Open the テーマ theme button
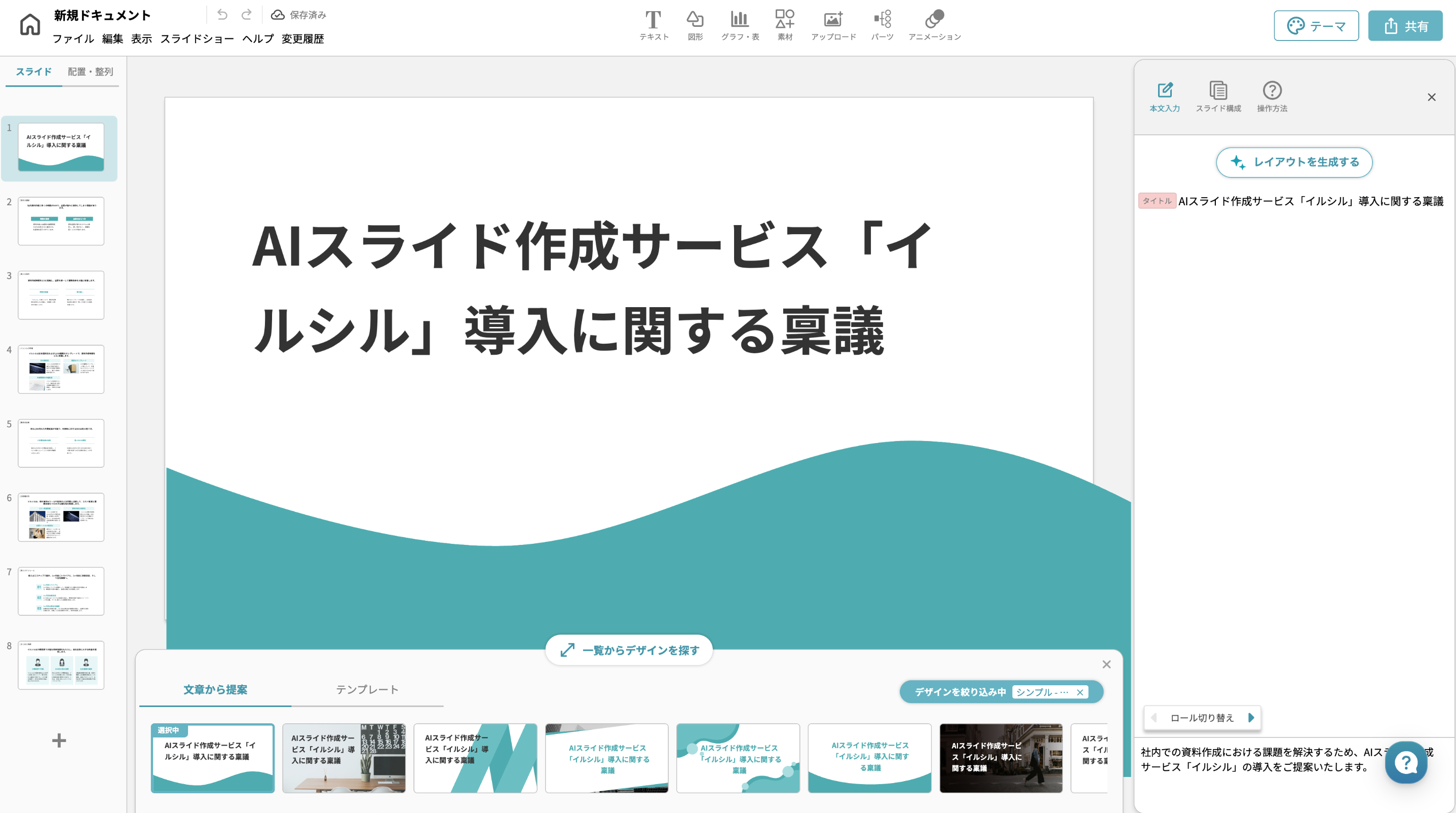This screenshot has height=813, width=1456. point(1316,25)
